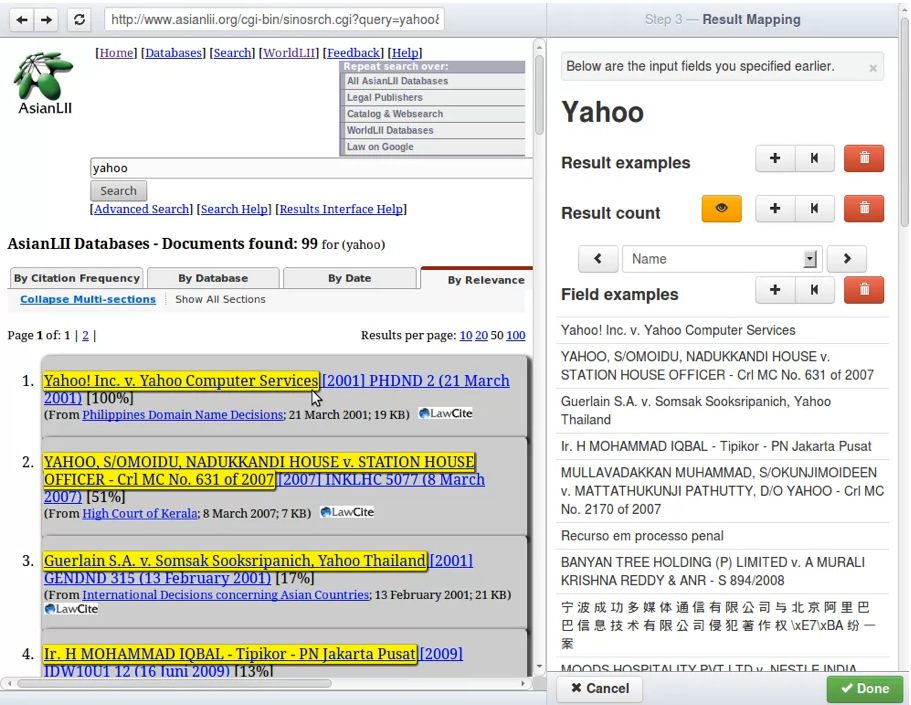Open the Advanced Search link
Viewport: 911px width, 705px height.
coord(142,209)
